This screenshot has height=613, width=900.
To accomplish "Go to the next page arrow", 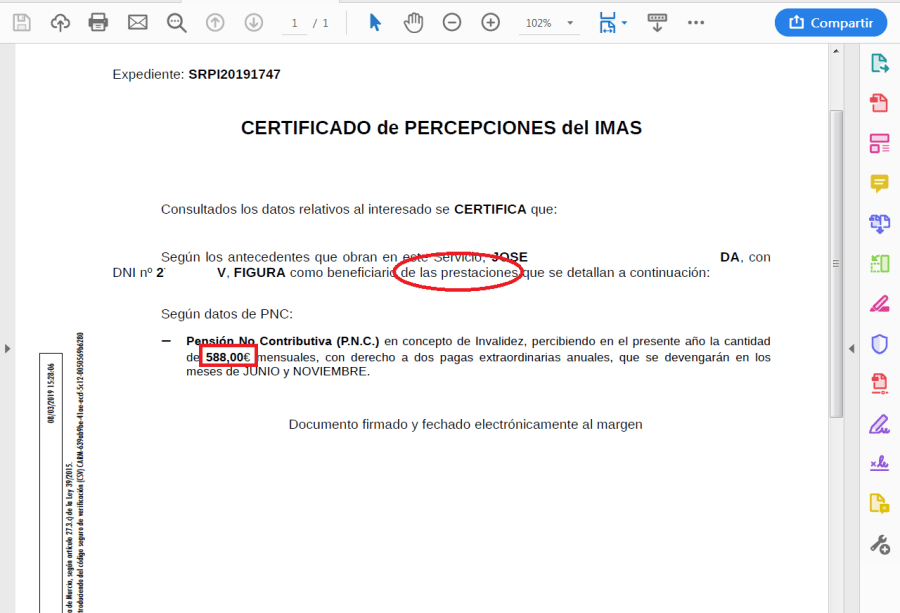I will pyautogui.click(x=253, y=22).
